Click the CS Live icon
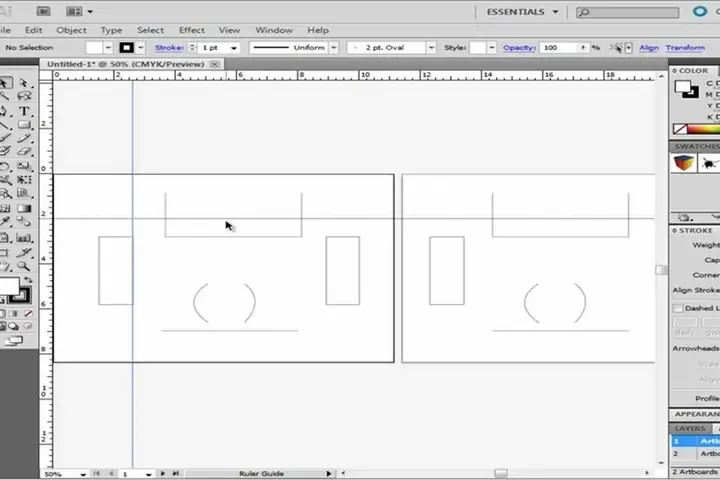720x480 pixels. (x=700, y=11)
